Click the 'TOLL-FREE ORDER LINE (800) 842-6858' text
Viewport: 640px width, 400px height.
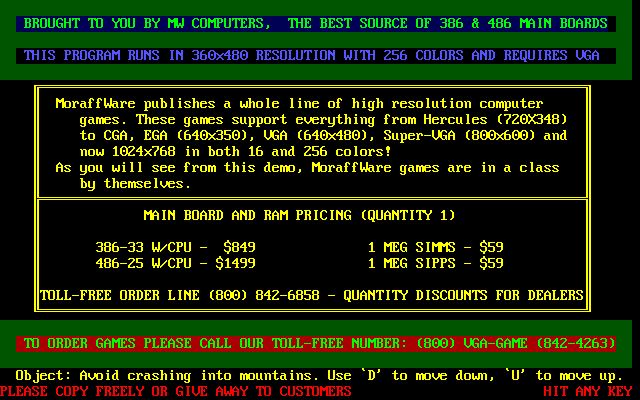click(180, 296)
